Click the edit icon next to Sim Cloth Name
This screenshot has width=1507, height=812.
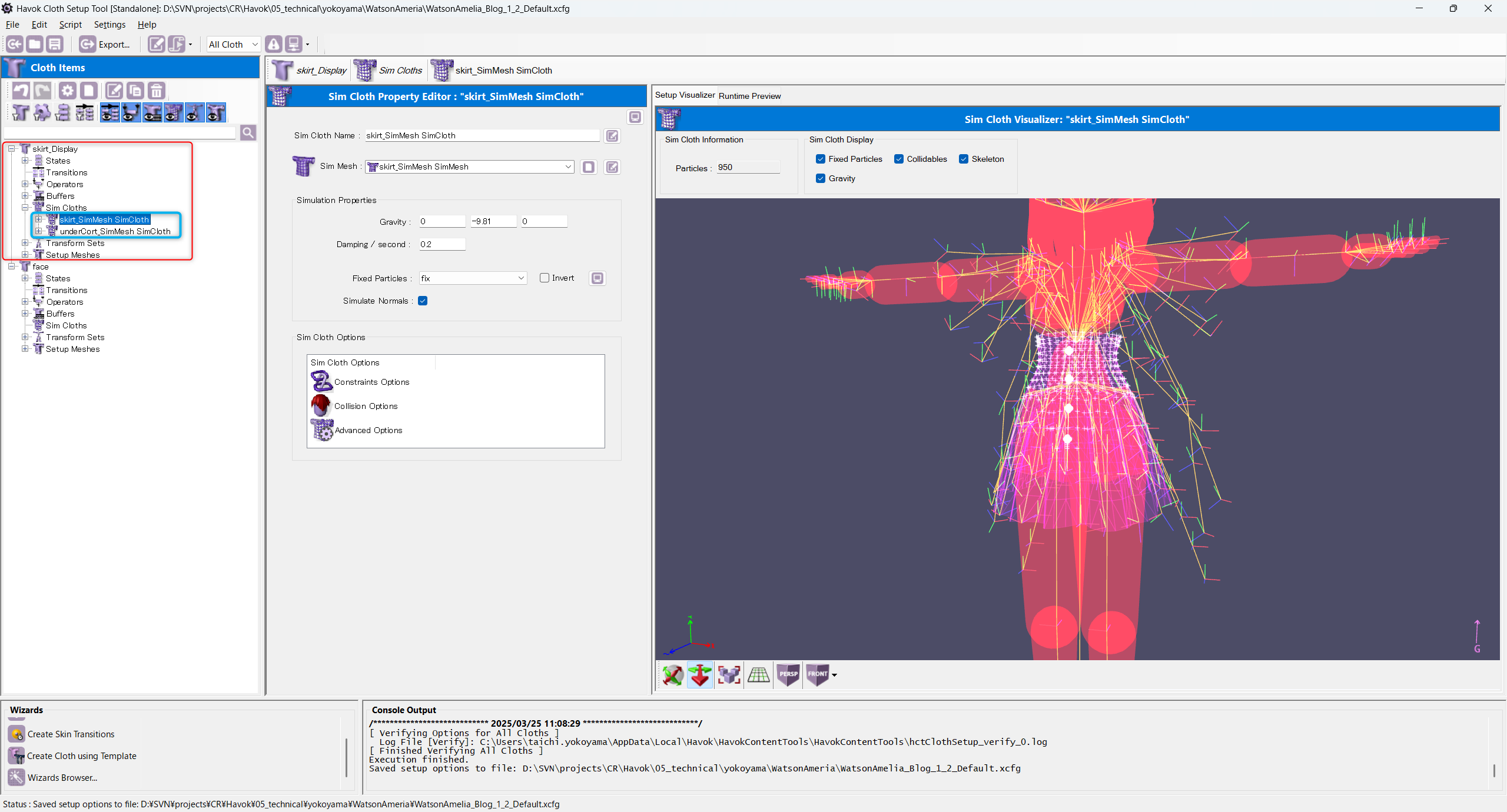click(x=612, y=136)
